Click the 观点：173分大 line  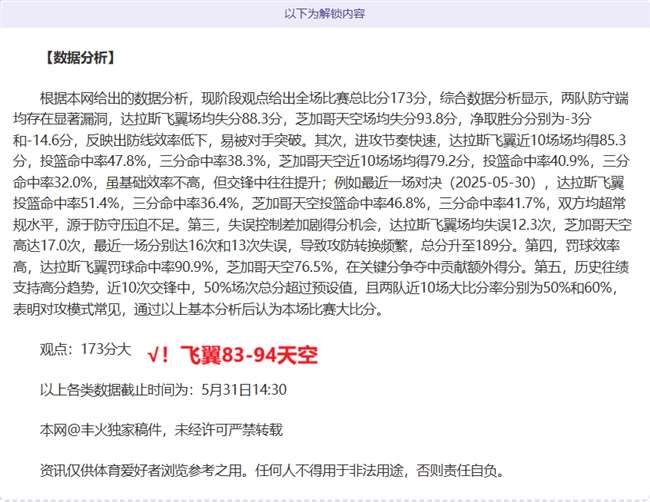pyautogui.click(x=85, y=349)
